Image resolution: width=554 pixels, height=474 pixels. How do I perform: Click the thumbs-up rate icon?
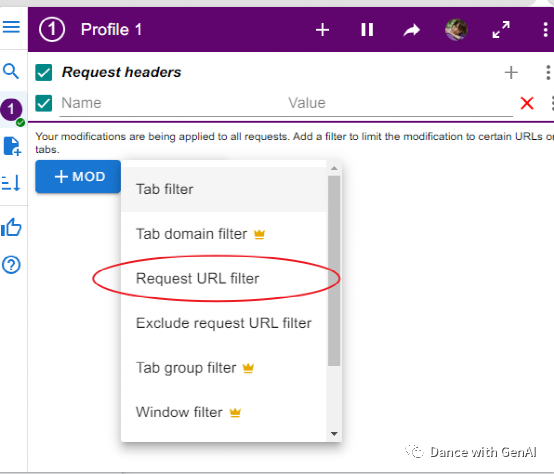click(11, 227)
